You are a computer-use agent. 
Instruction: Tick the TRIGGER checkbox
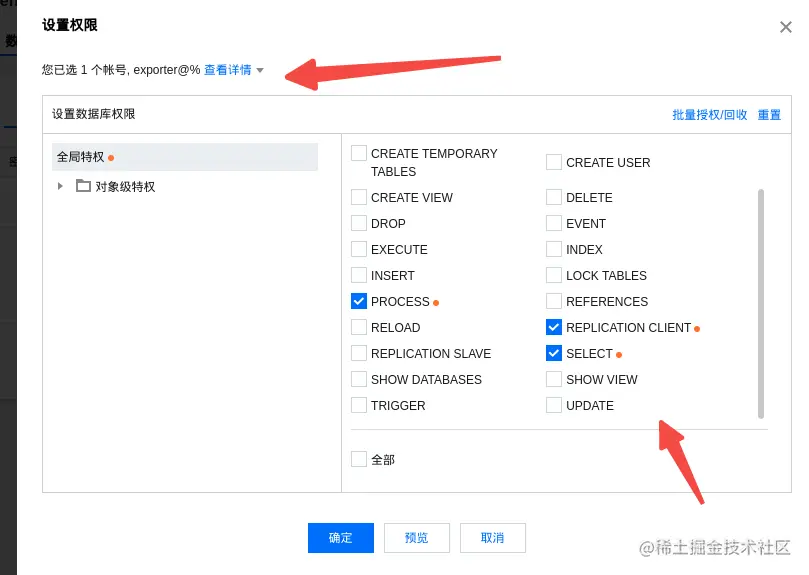point(359,405)
